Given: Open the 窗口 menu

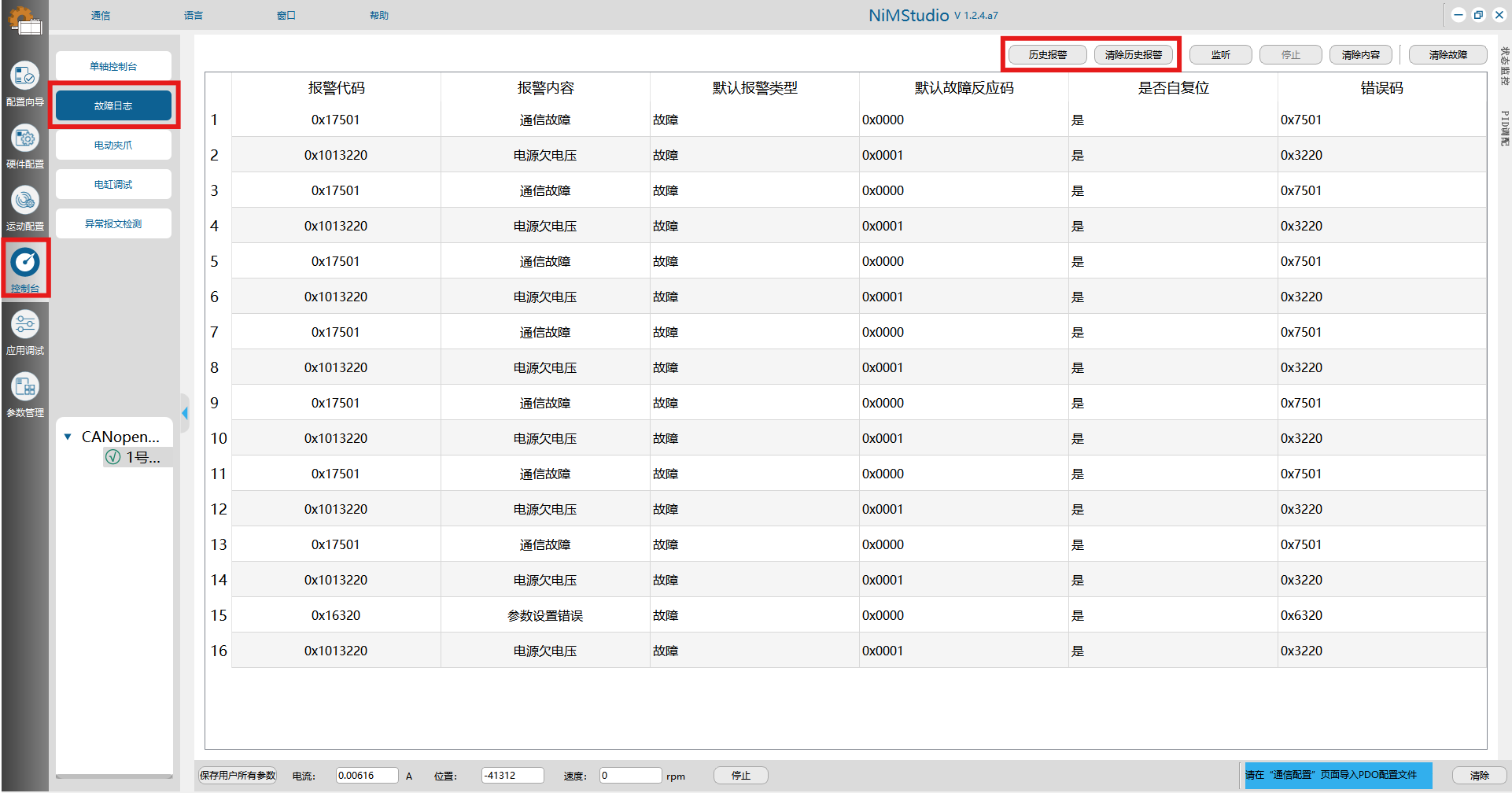Looking at the screenshot, I should (x=286, y=15).
